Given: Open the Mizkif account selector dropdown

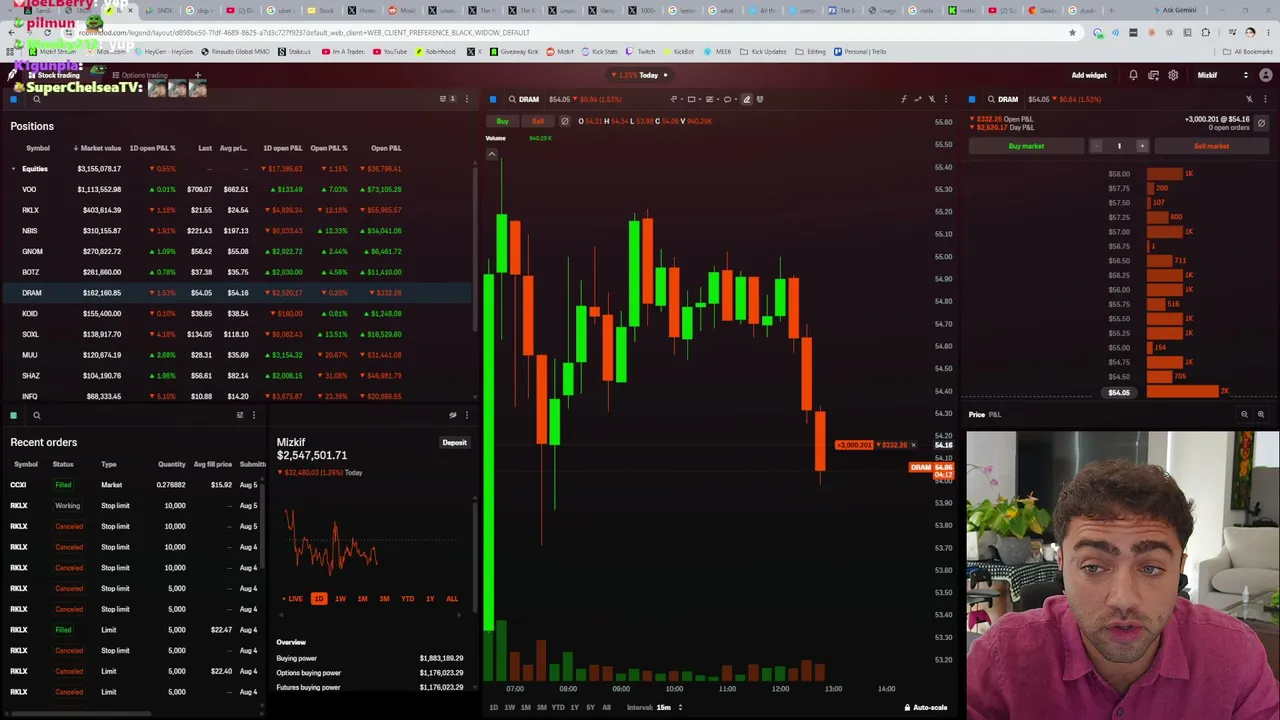Looking at the screenshot, I should 1221,75.
